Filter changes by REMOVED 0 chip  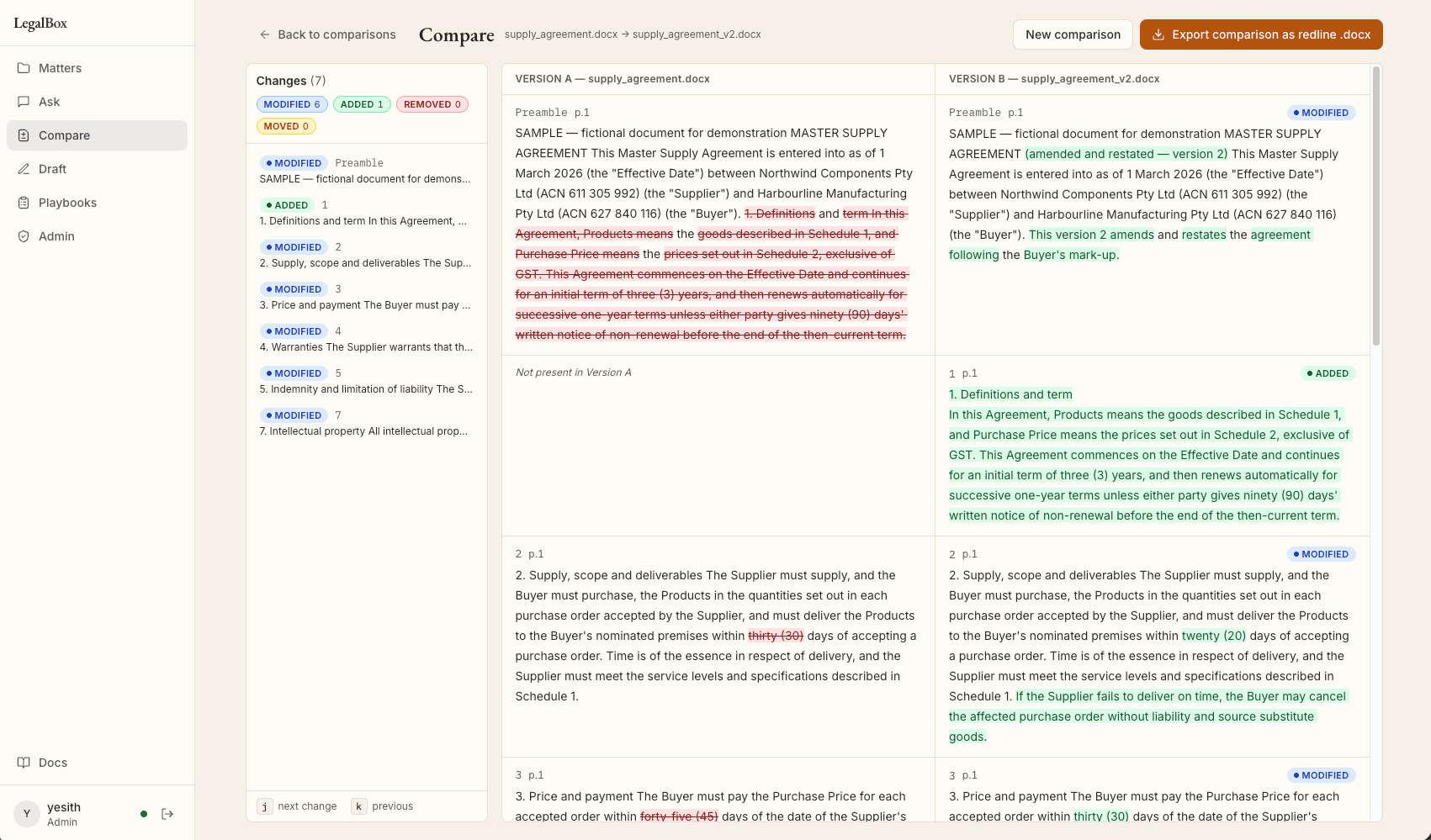point(432,104)
